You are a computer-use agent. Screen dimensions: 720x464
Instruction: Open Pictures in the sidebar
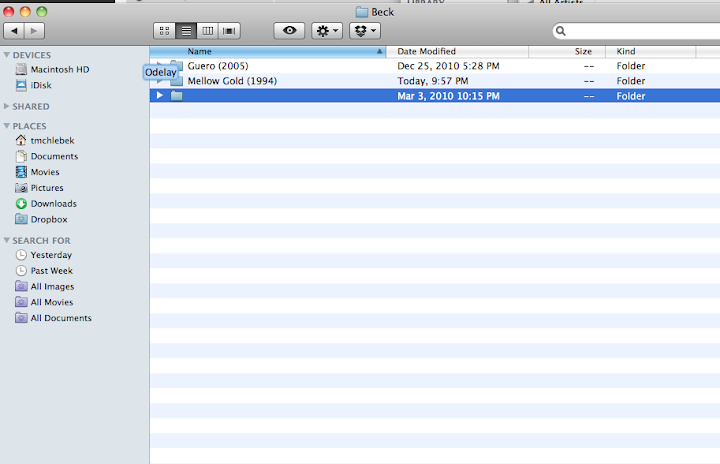point(47,188)
